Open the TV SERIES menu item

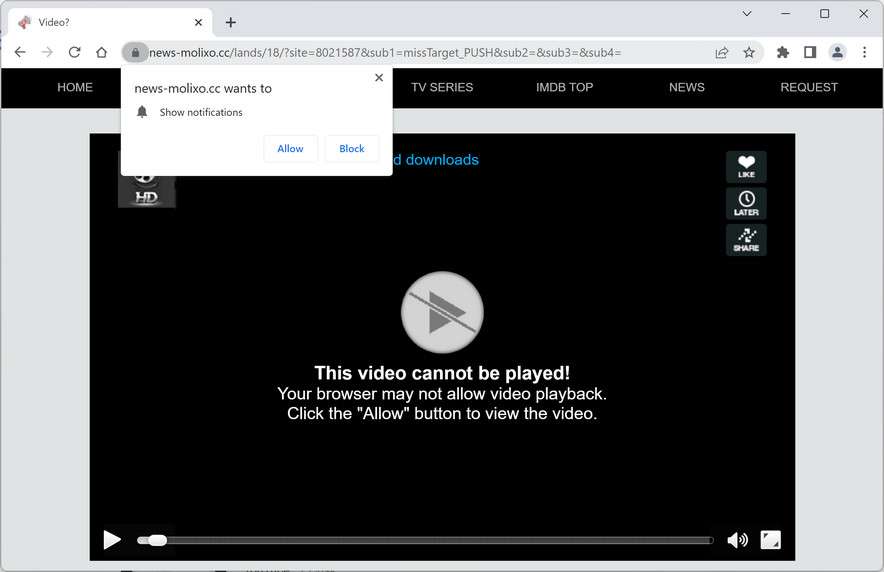click(442, 87)
